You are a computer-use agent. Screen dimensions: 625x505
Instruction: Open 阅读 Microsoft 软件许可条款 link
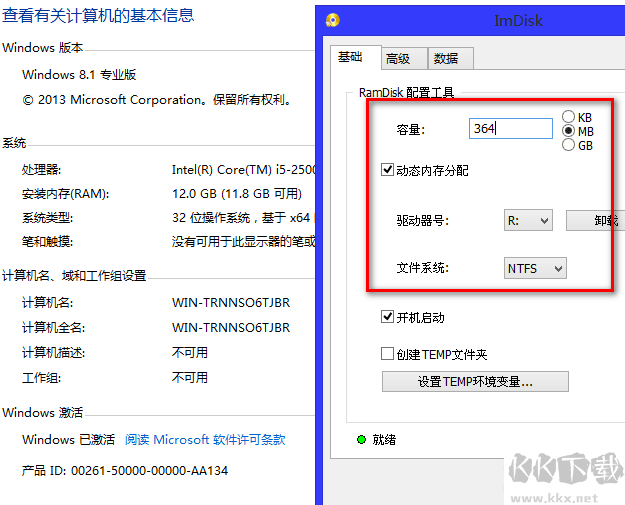point(205,439)
